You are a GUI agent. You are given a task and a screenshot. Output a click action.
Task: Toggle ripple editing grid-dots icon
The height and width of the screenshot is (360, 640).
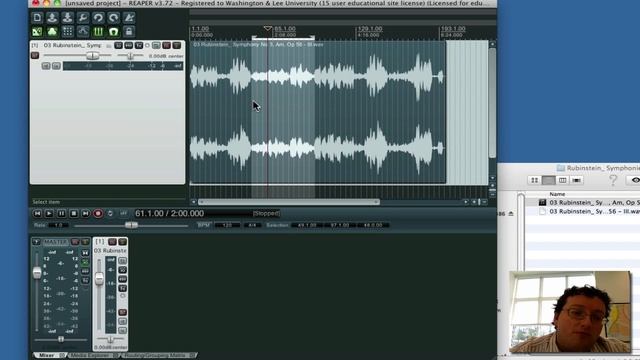(67, 31)
